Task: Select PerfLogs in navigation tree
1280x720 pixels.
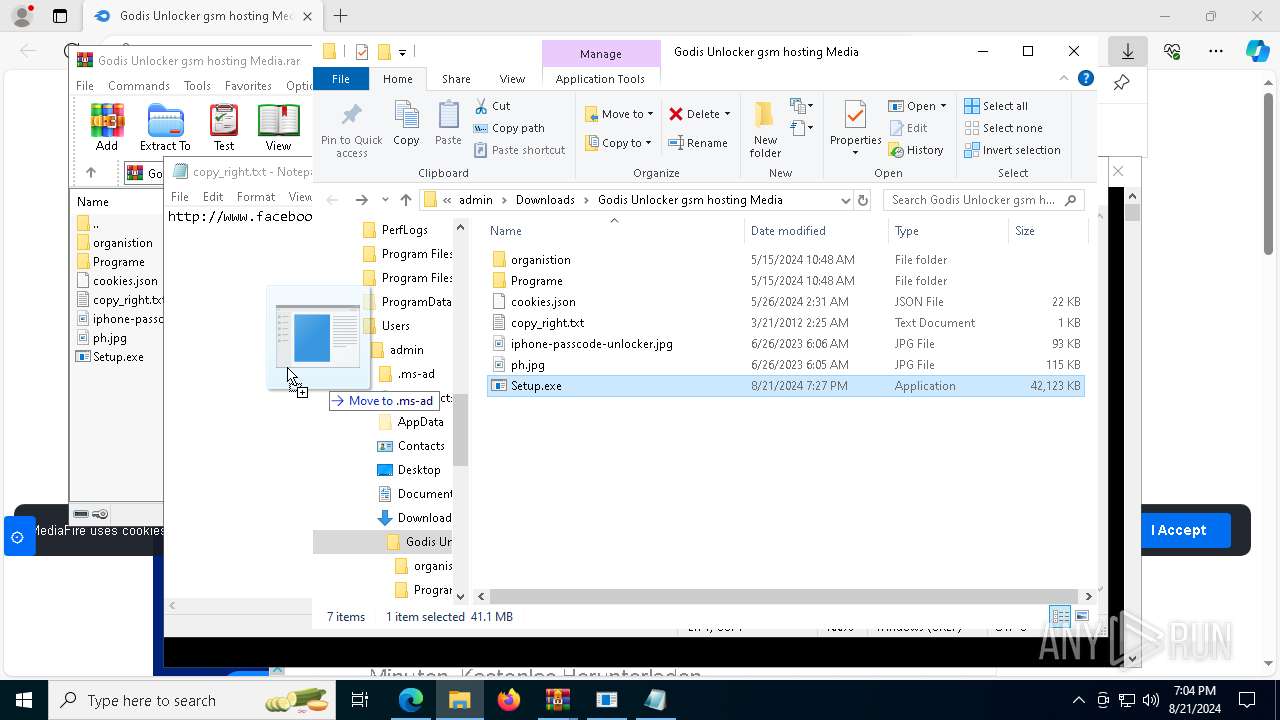Action: [404, 230]
